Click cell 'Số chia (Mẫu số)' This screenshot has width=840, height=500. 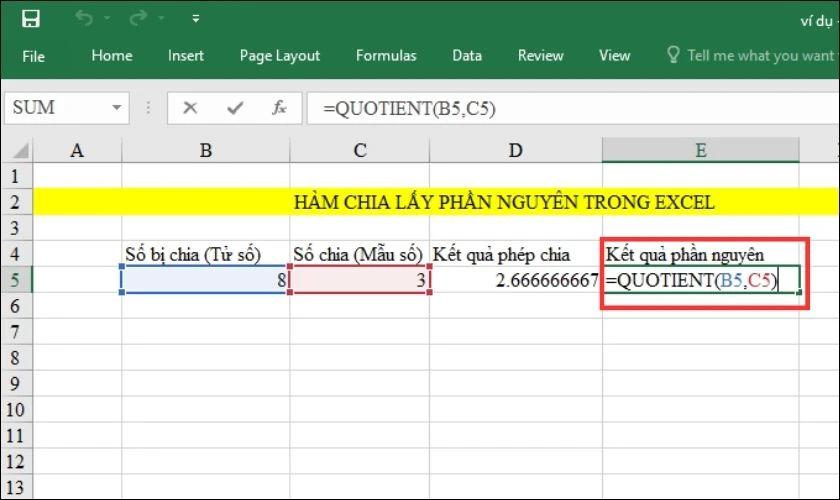coord(360,254)
